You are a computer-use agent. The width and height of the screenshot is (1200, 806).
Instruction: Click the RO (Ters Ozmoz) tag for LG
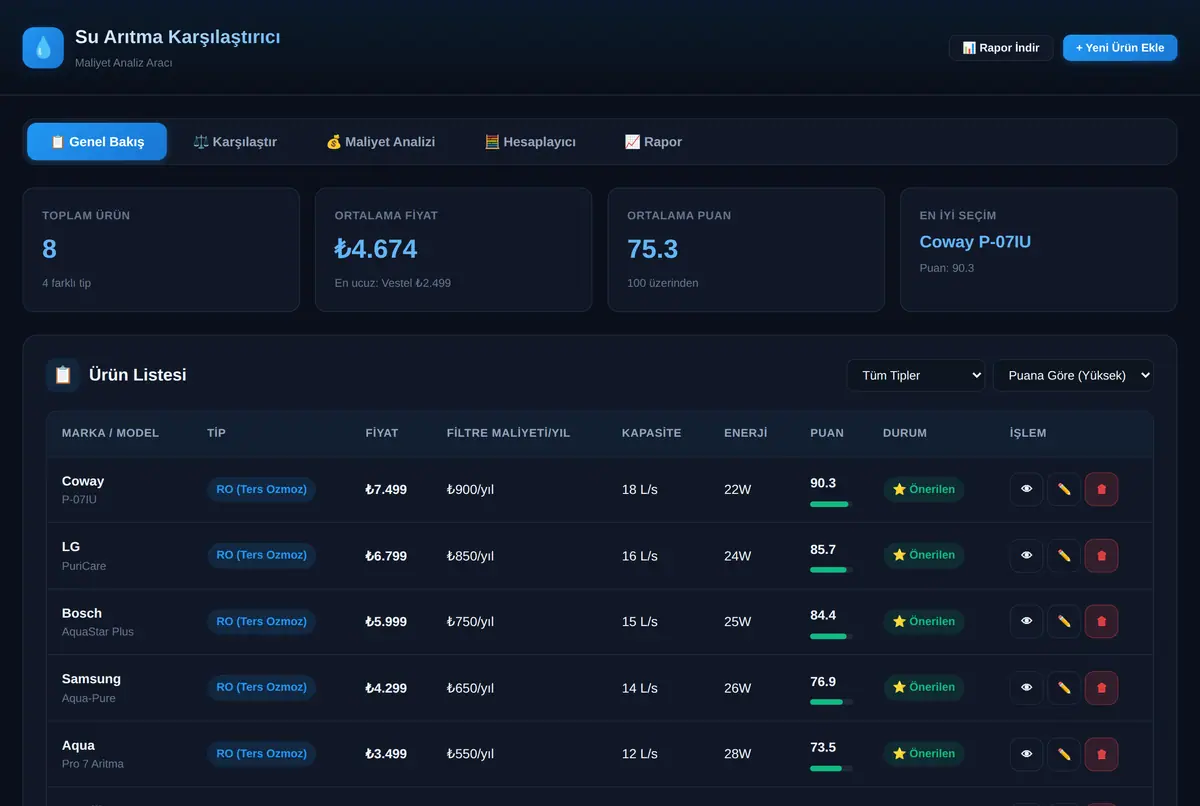tap(261, 555)
